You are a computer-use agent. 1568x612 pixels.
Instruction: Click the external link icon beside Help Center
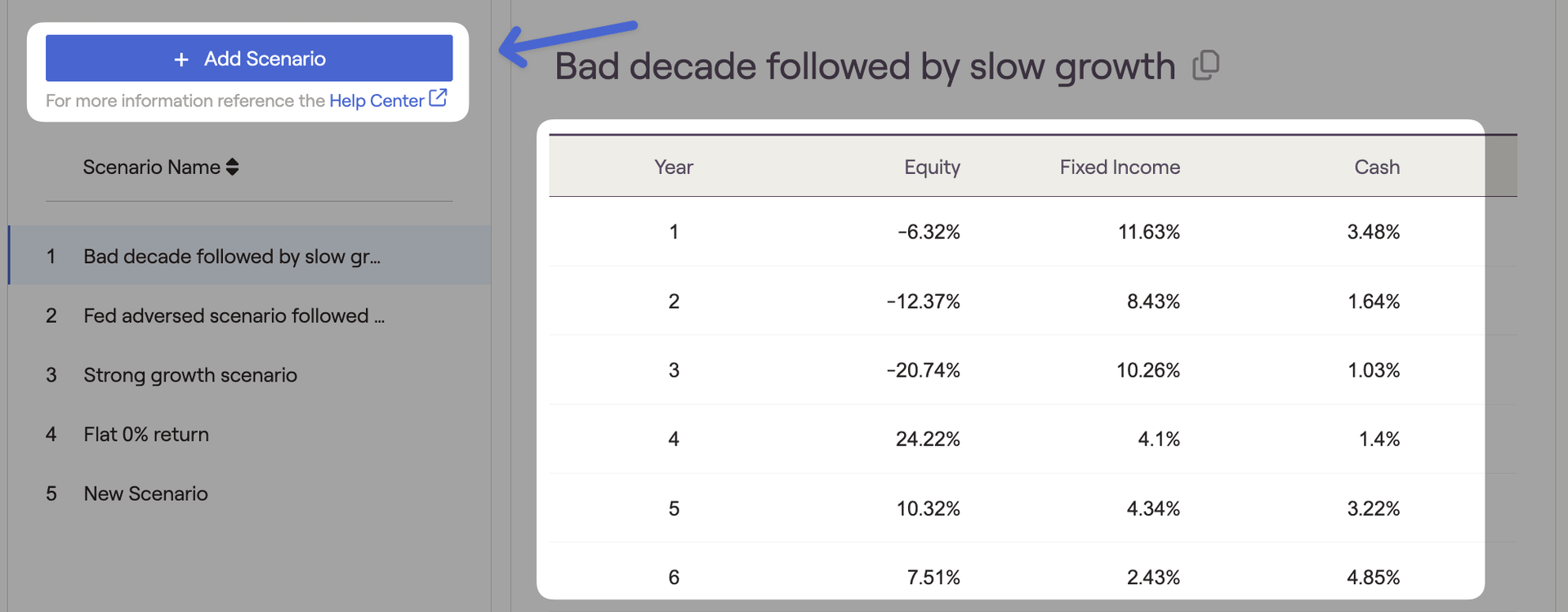(x=439, y=98)
